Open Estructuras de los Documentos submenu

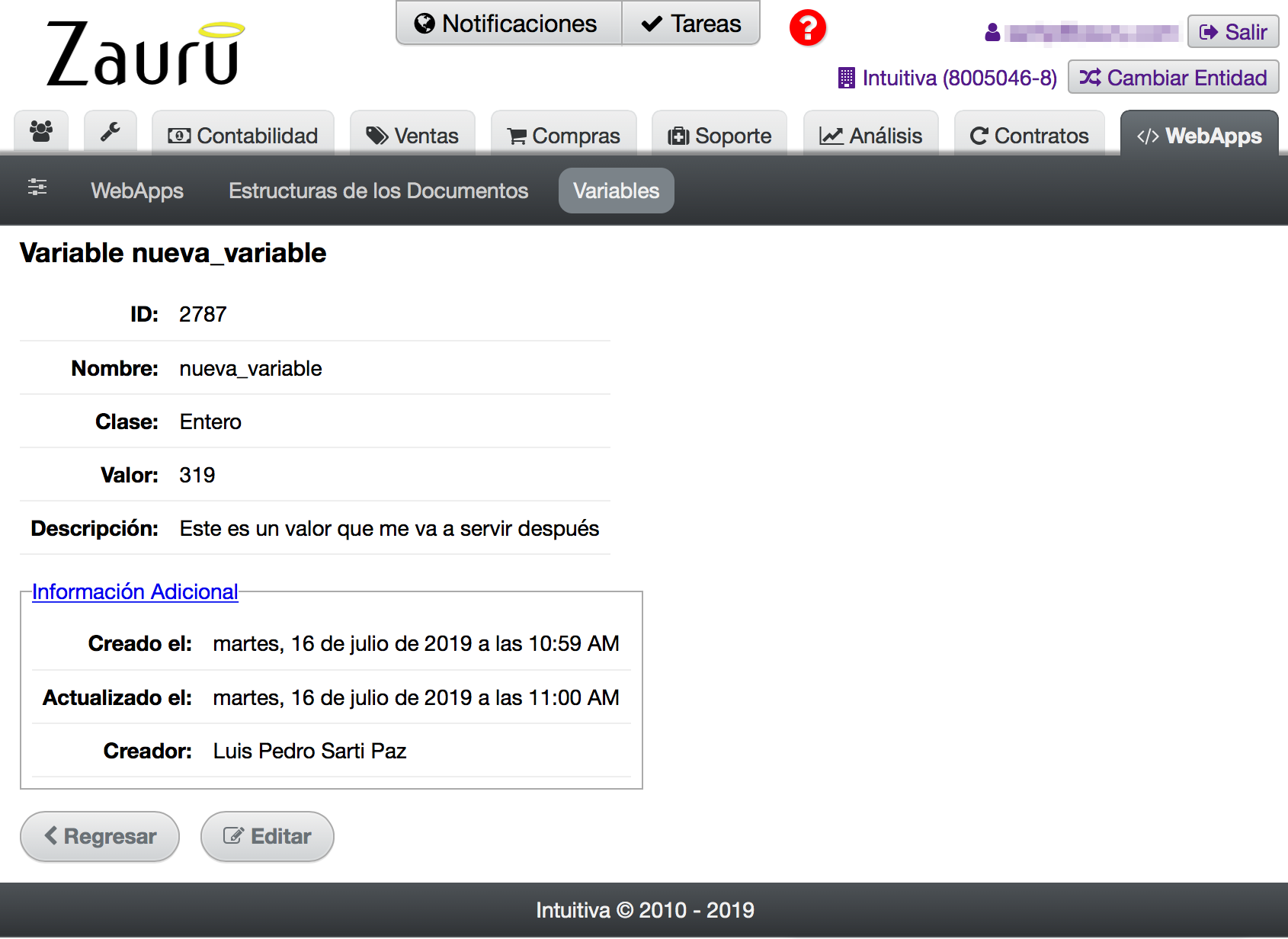pos(379,191)
